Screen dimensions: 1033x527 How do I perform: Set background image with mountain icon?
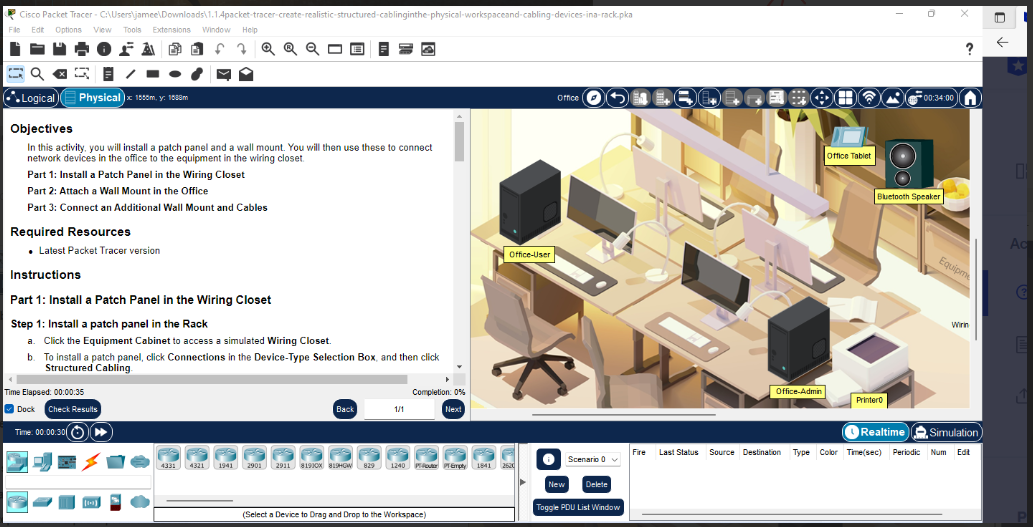[x=892, y=98]
